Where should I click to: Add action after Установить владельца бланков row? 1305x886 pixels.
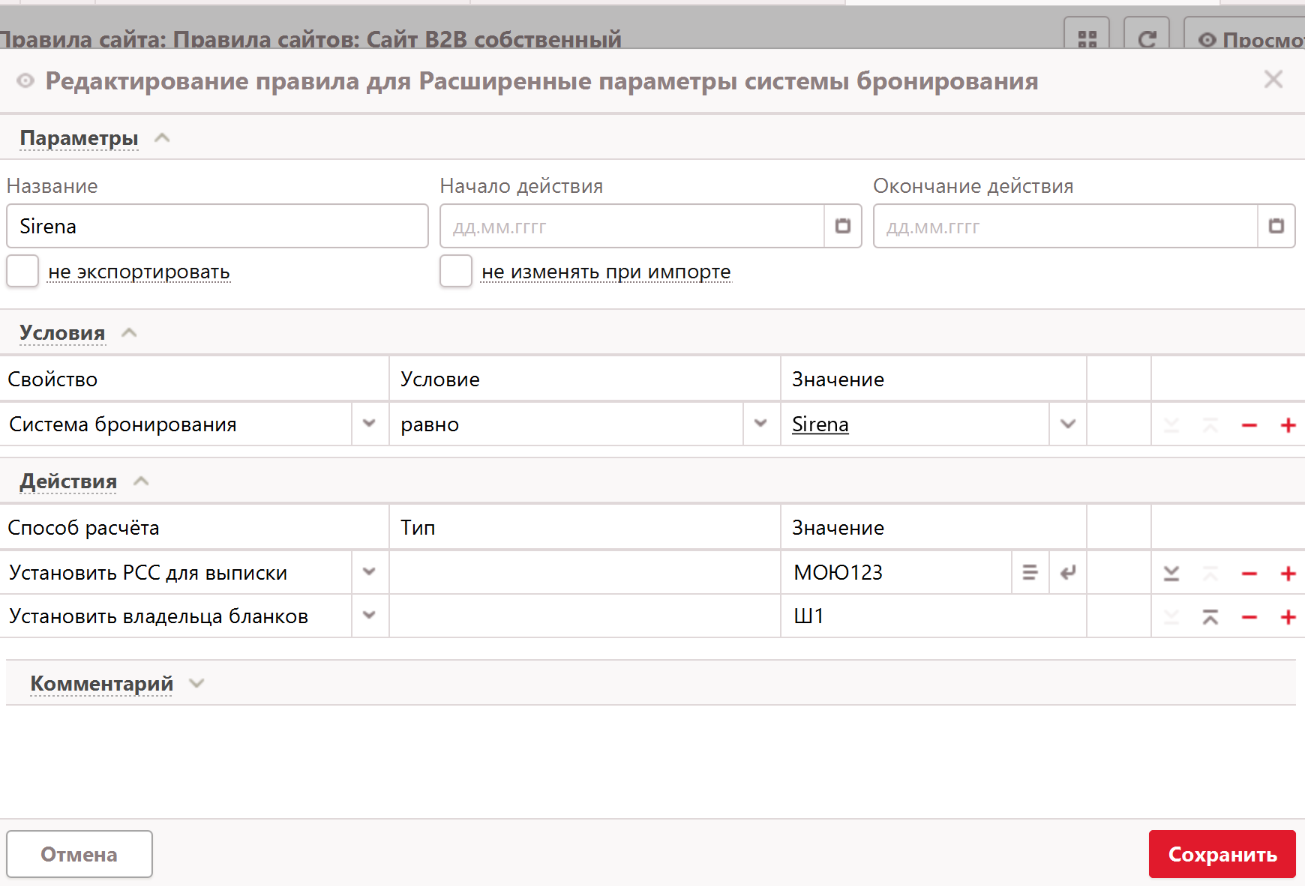pos(1288,617)
